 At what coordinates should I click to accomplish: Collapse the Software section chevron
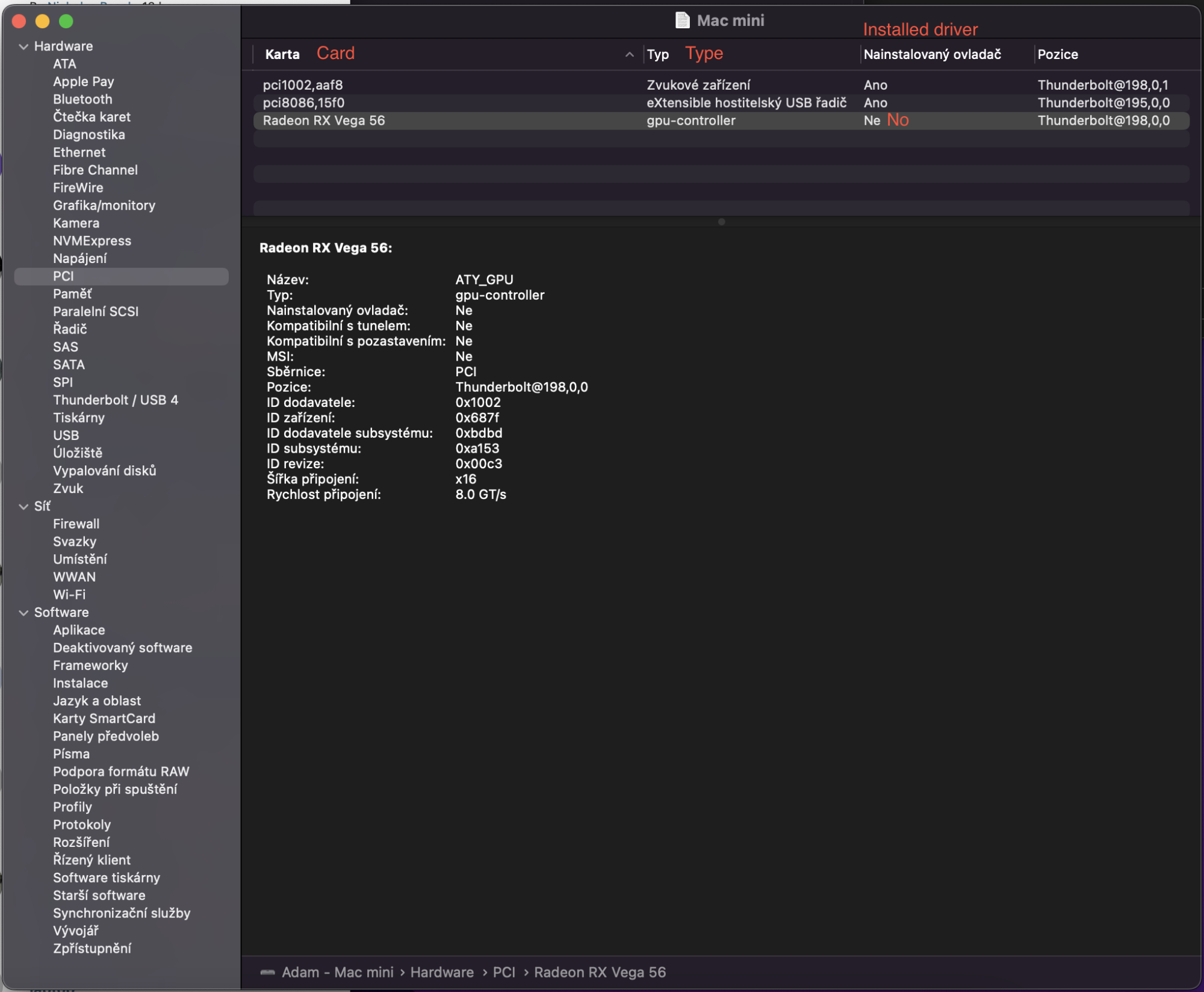click(23, 613)
